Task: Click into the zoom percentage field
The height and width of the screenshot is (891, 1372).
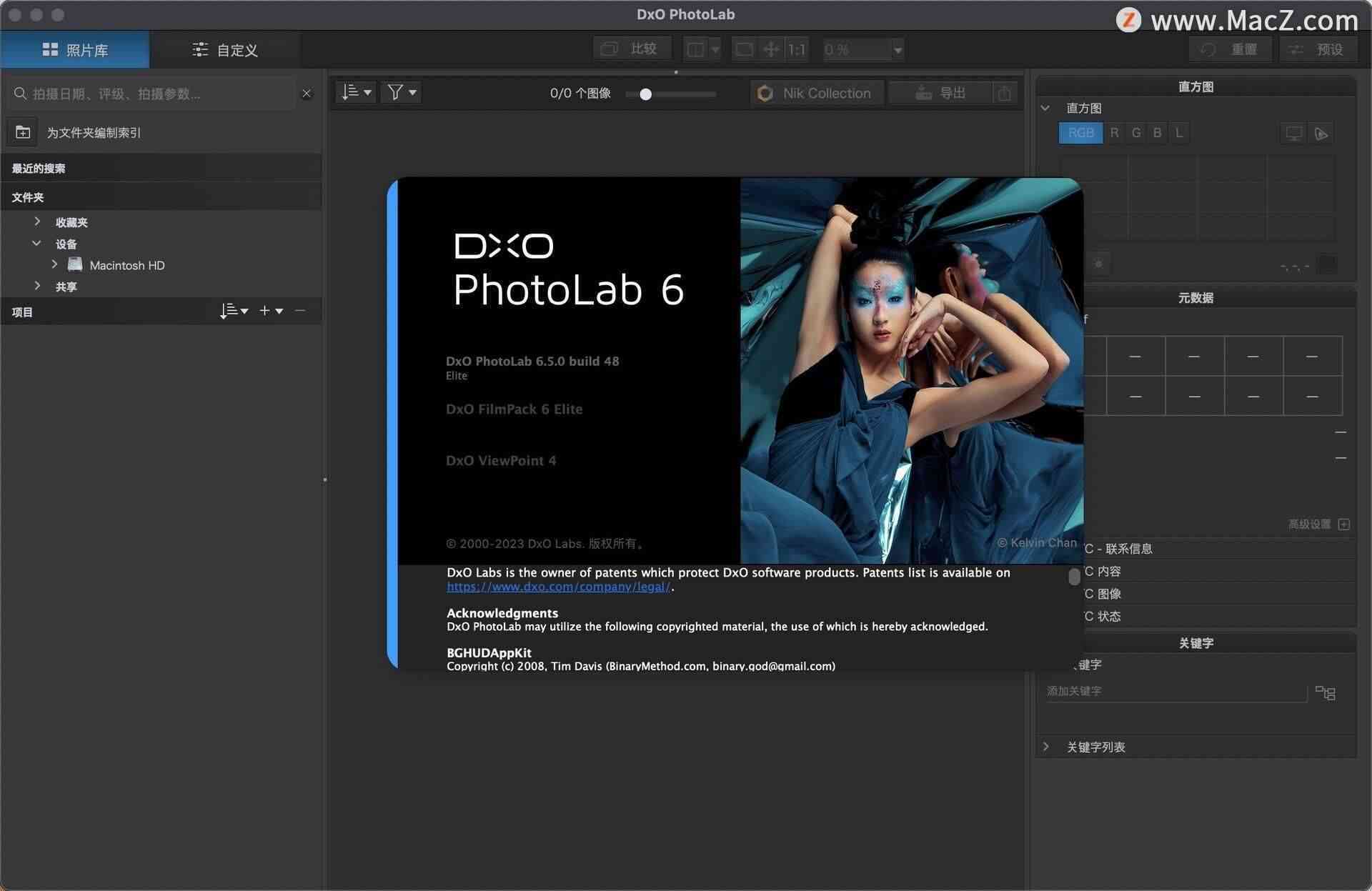Action: pyautogui.click(x=857, y=49)
